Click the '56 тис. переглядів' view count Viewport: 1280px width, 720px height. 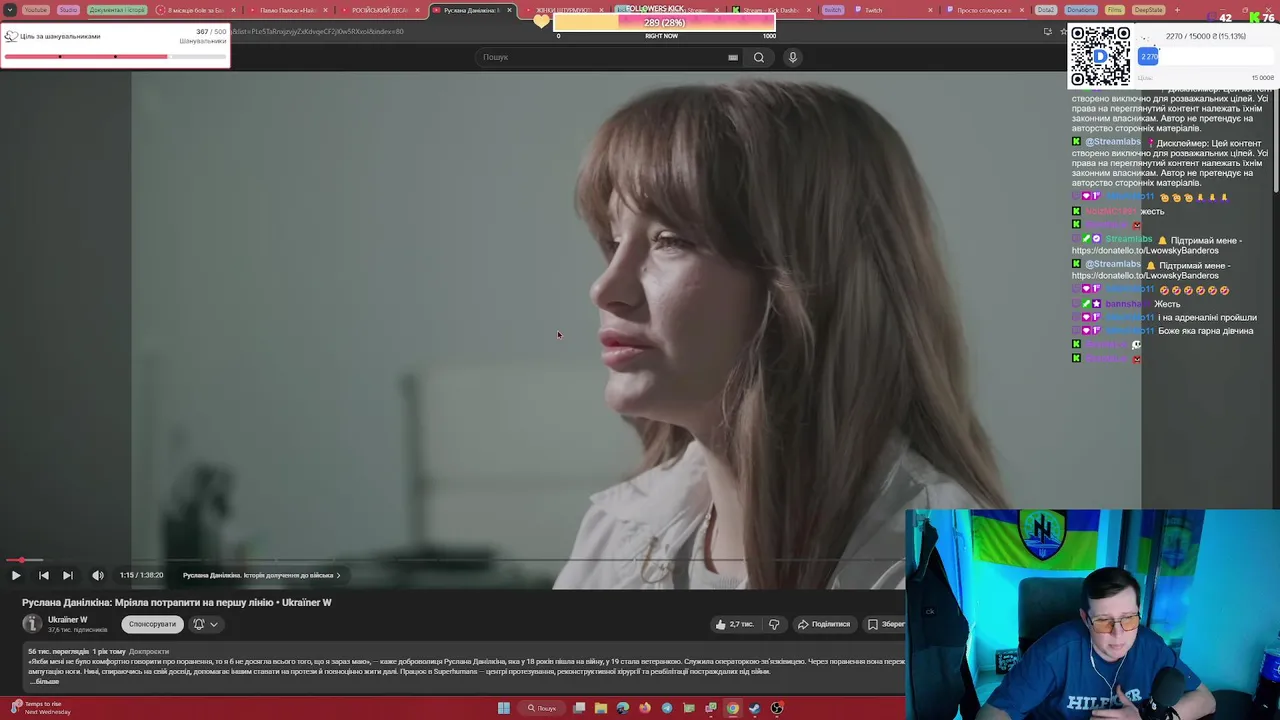click(58, 651)
